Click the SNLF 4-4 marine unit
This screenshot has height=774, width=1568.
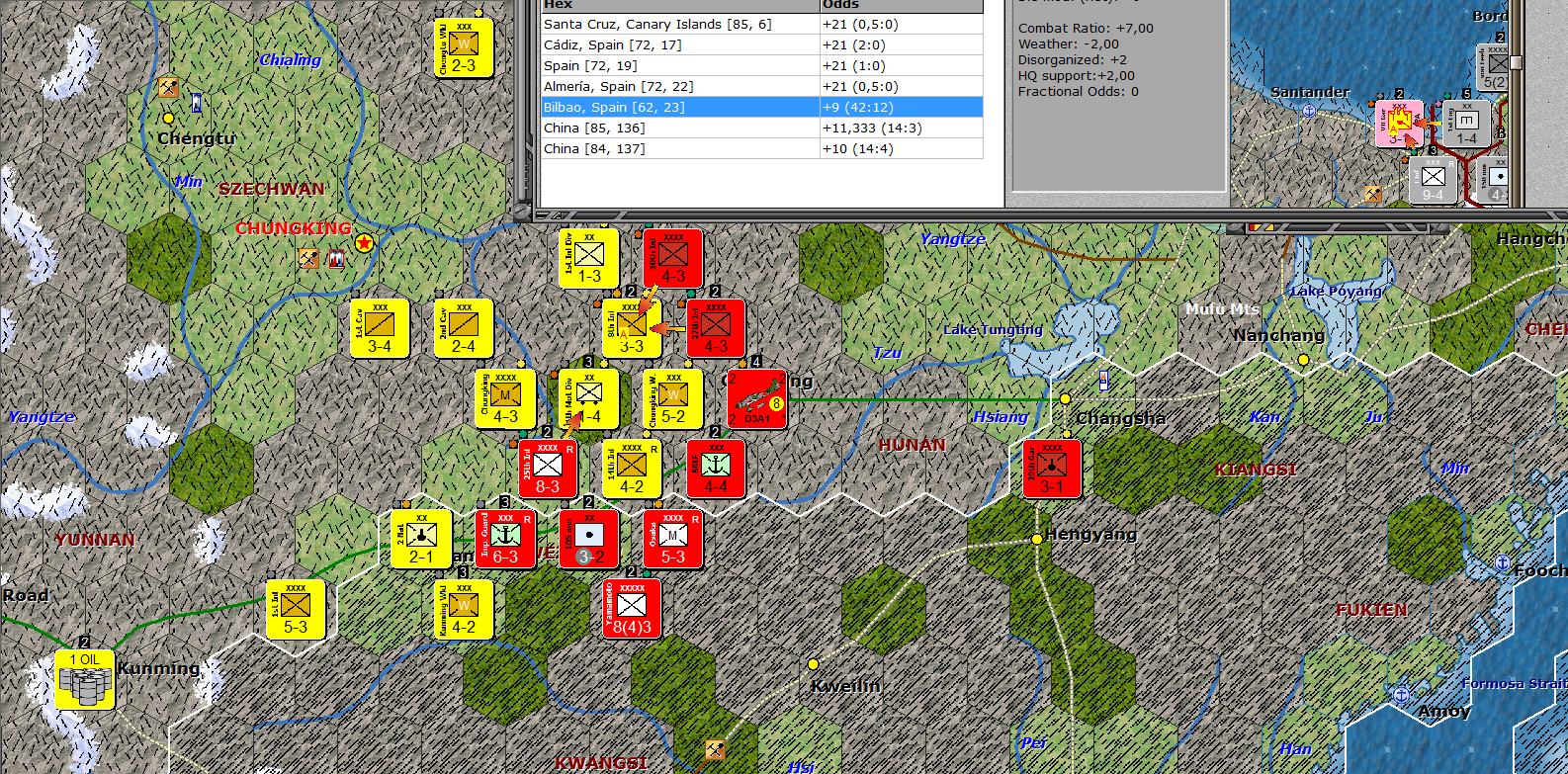(x=716, y=469)
